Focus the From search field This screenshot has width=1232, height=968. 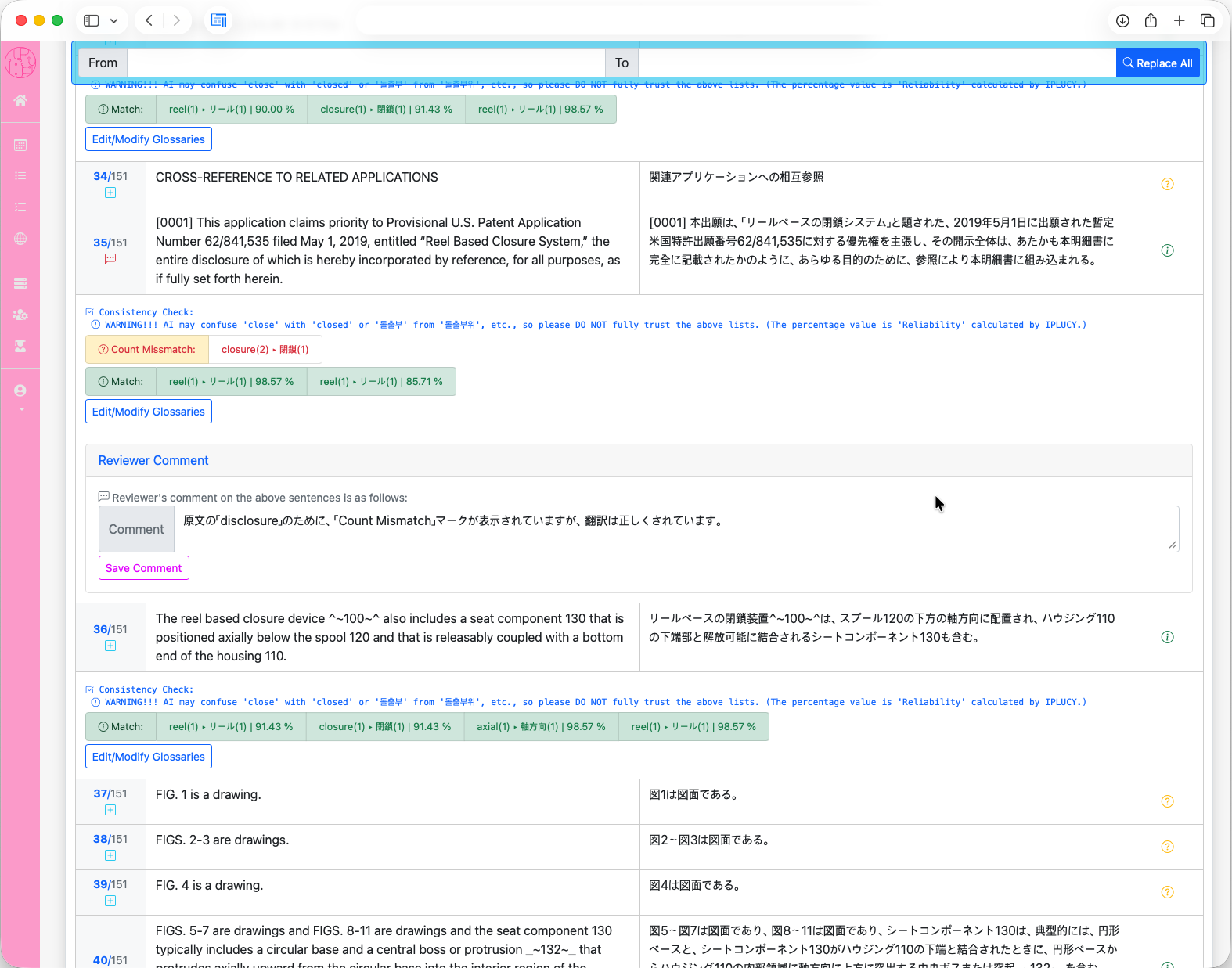click(366, 63)
